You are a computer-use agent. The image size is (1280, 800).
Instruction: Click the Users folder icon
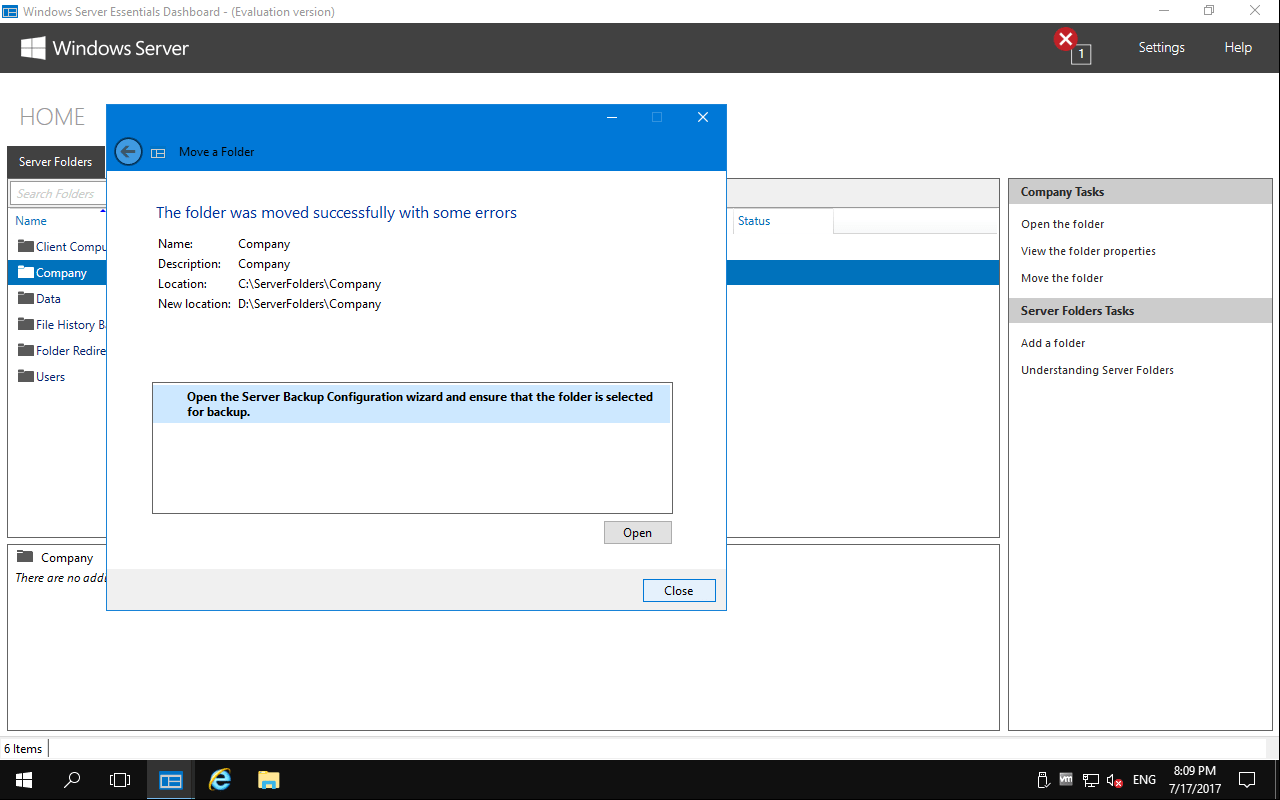(x=25, y=376)
